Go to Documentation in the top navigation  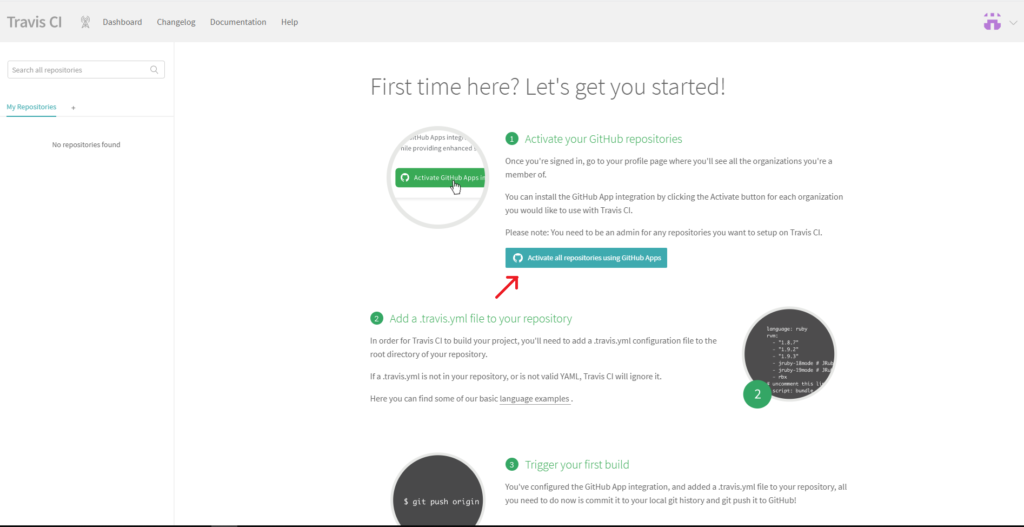pyautogui.click(x=238, y=22)
